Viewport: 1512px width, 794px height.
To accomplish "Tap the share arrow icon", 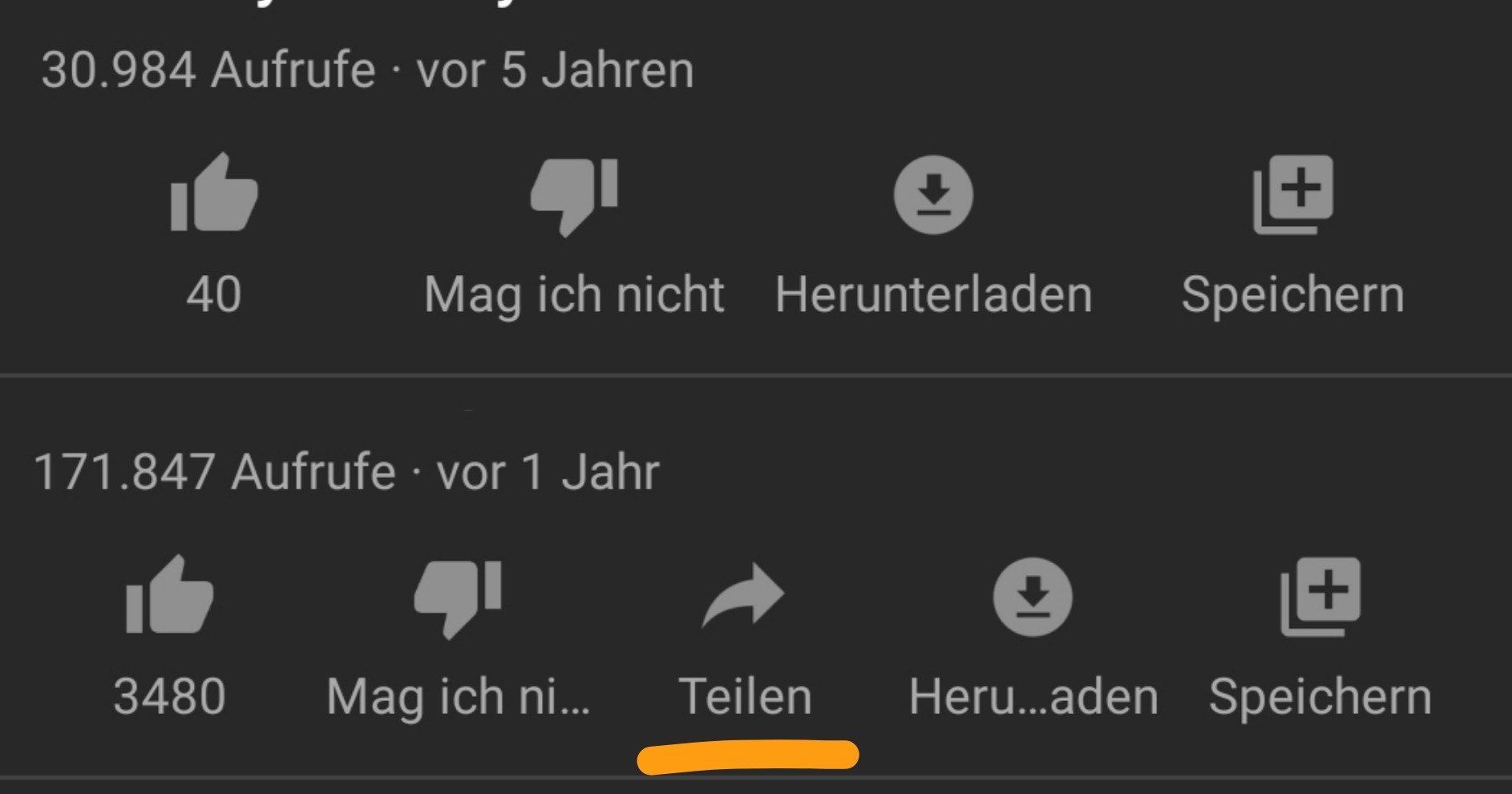I will (744, 595).
